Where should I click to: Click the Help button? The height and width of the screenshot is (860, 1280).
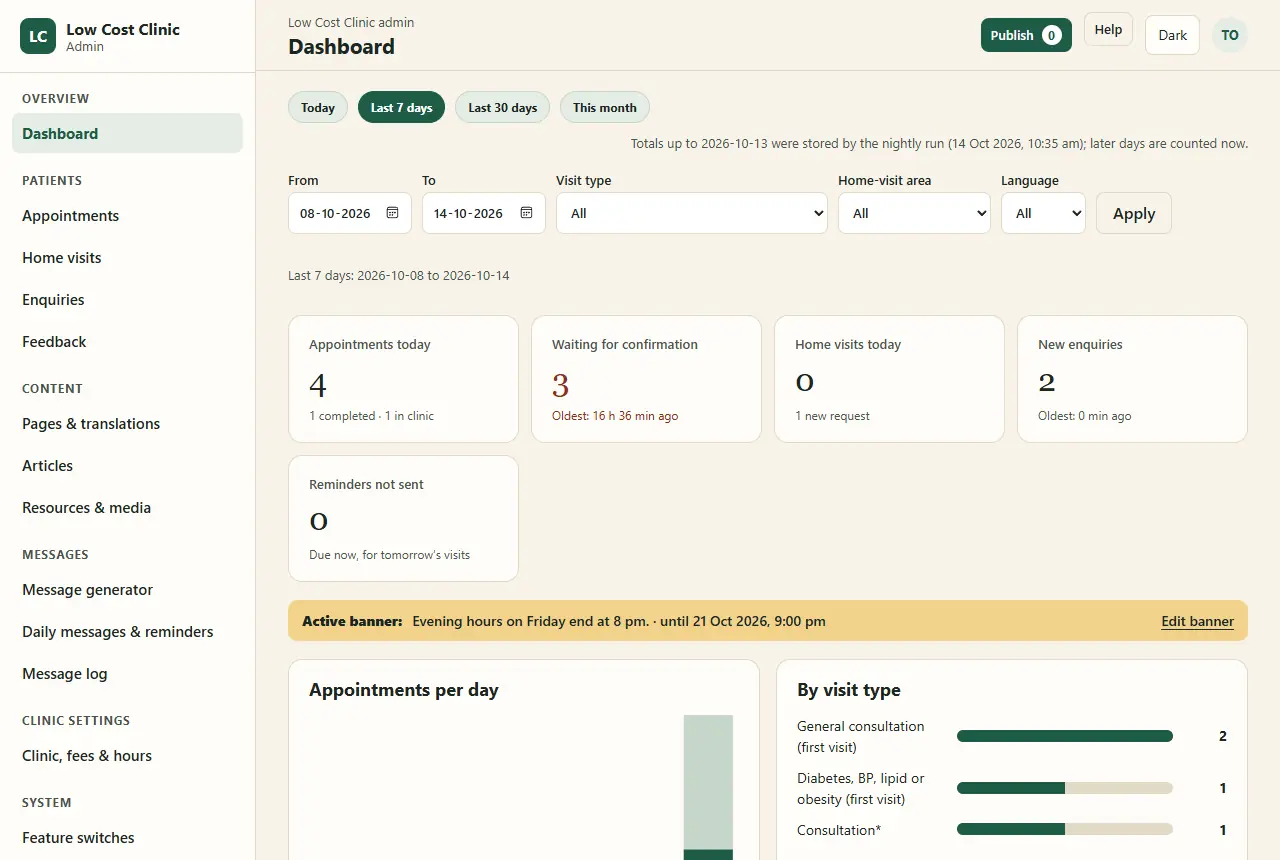coord(1108,30)
